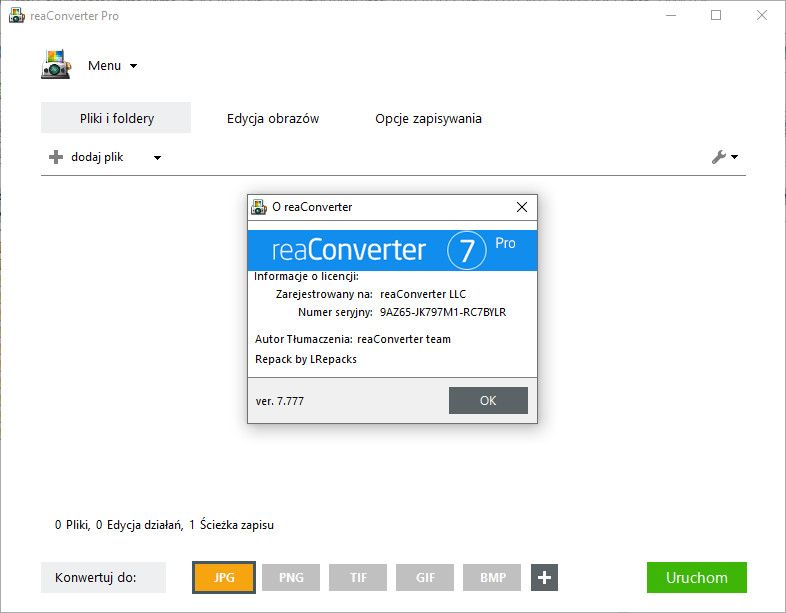Switch to Pliki i foldery tab

point(116,118)
